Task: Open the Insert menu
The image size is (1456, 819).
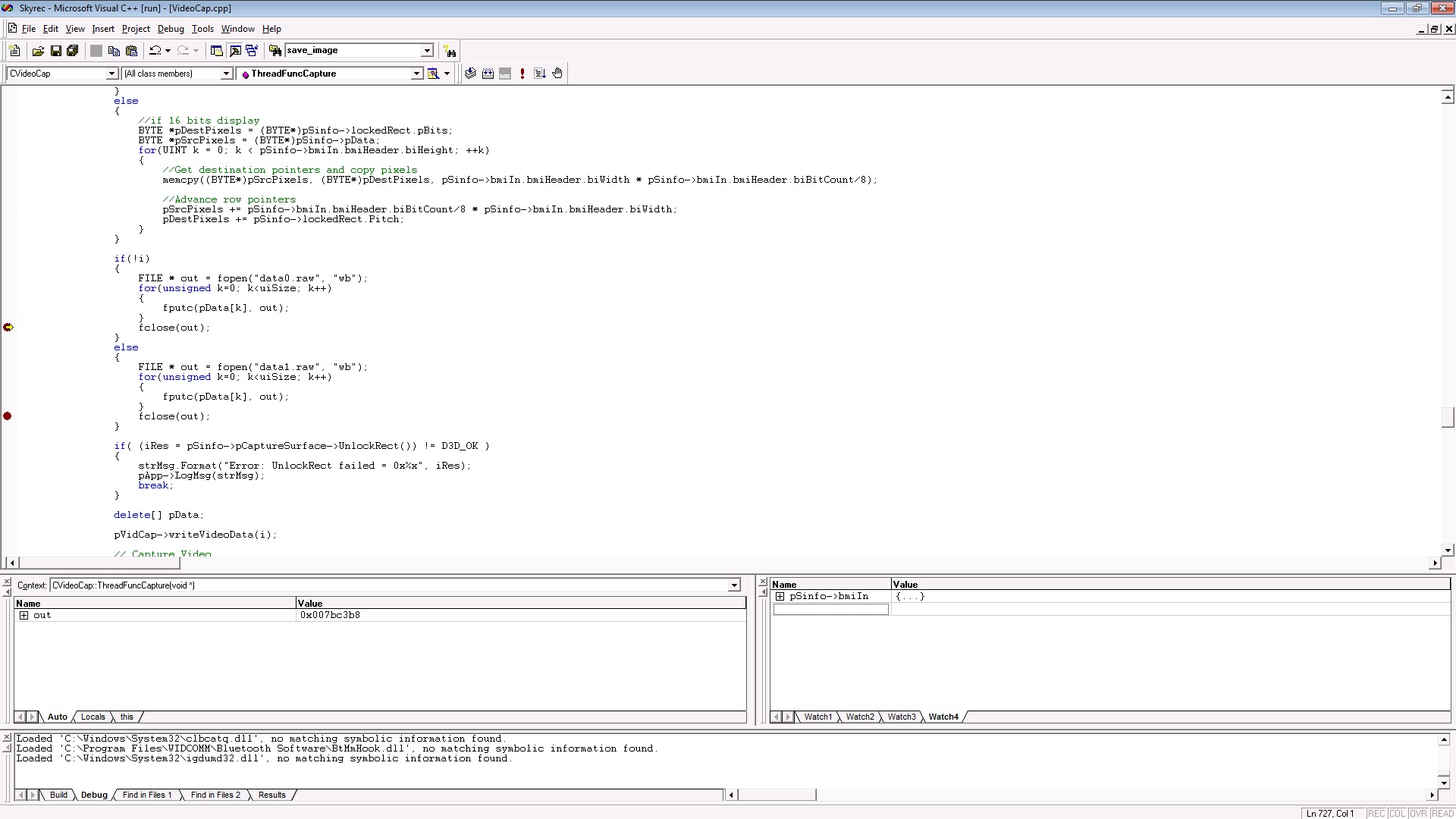Action: (x=103, y=29)
